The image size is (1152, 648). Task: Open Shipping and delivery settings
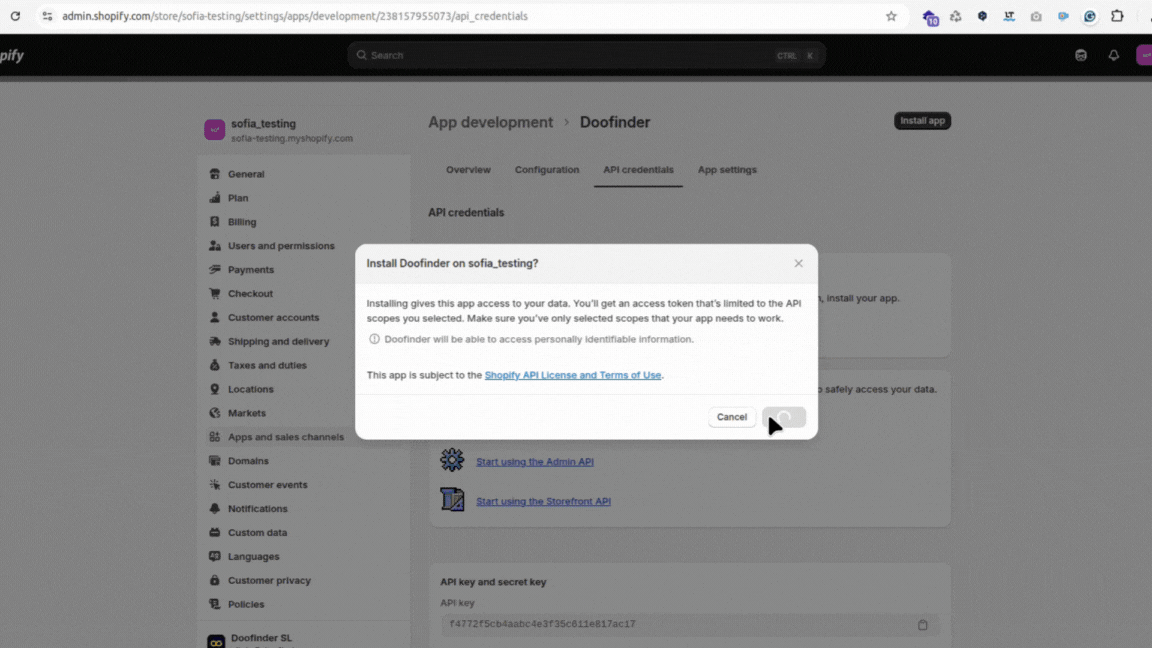[278, 341]
